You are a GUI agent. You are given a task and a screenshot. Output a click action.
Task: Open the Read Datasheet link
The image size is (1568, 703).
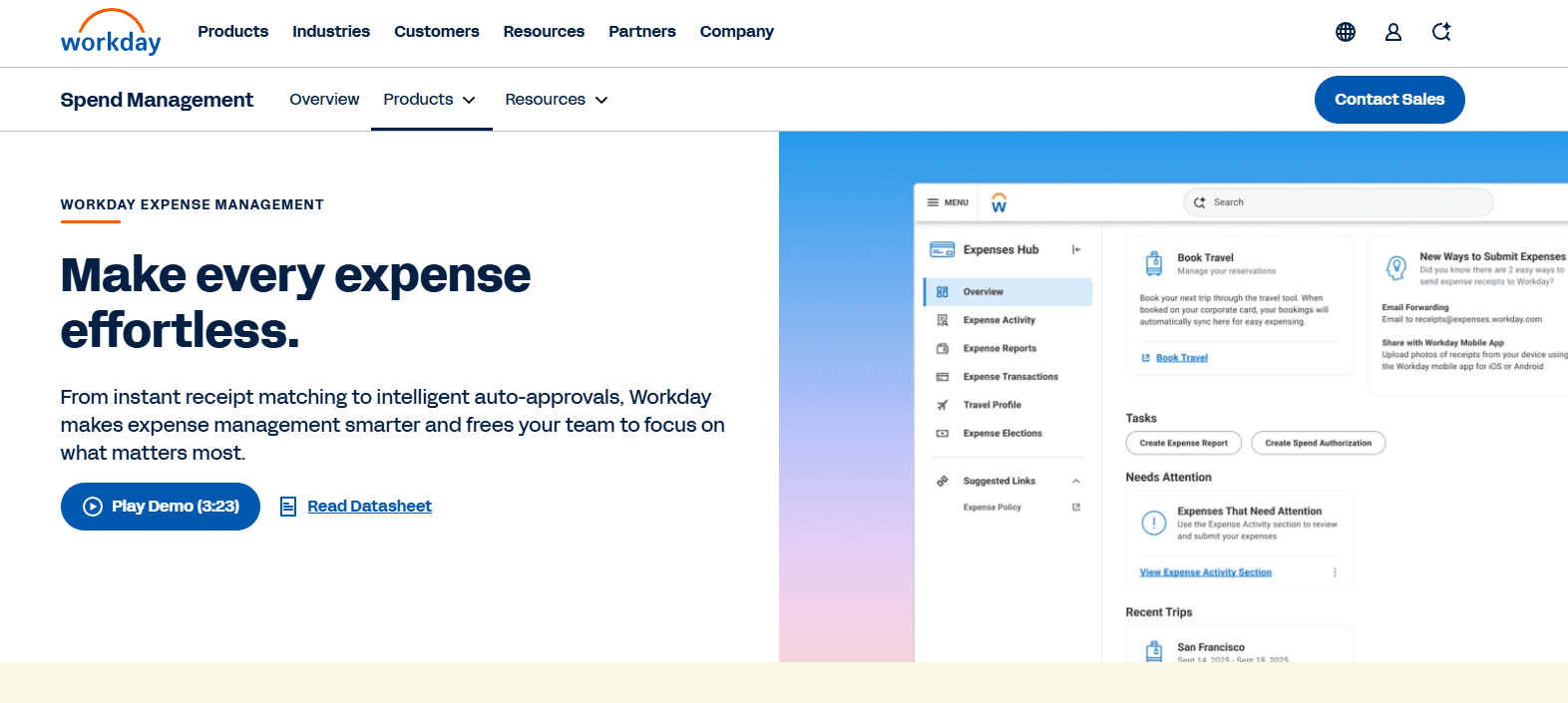[369, 507]
